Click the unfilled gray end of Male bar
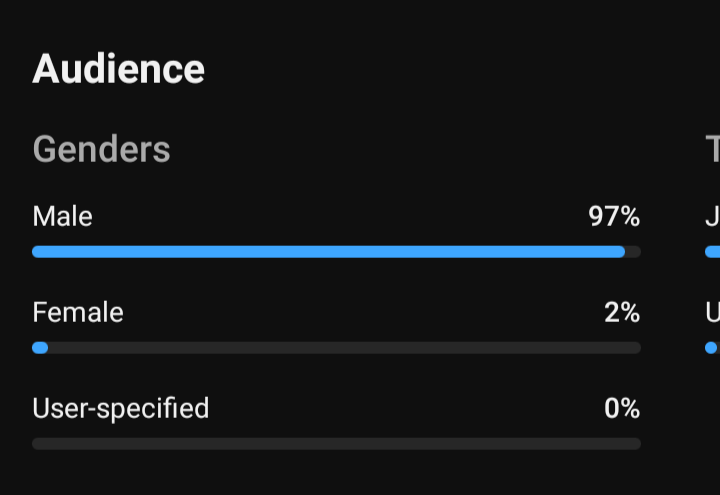The width and height of the screenshot is (720, 495). (x=634, y=252)
